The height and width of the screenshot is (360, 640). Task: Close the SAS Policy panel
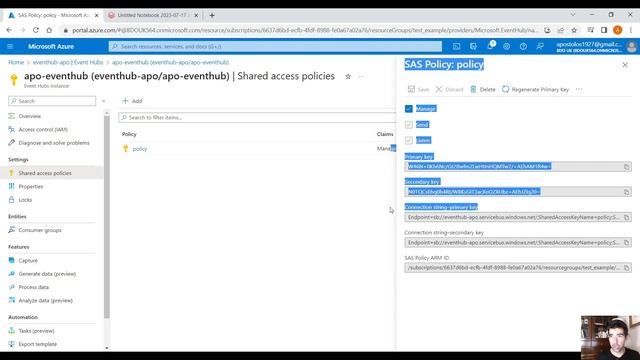click(625, 64)
